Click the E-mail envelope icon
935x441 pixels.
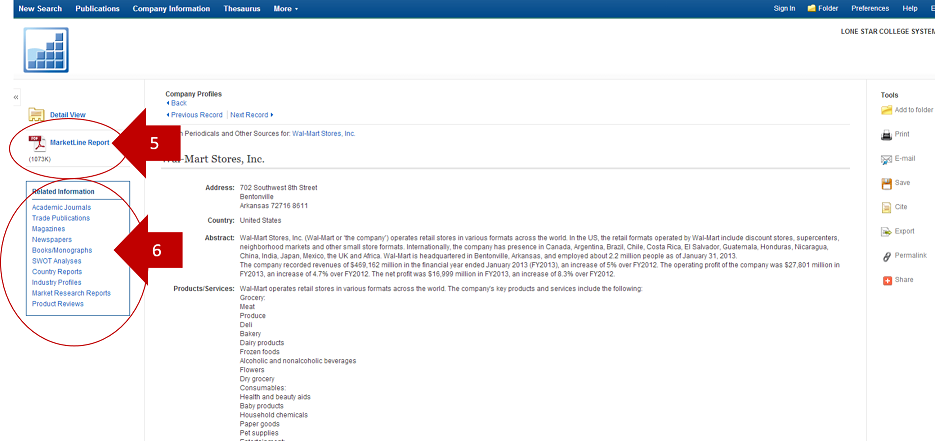[x=886, y=159]
